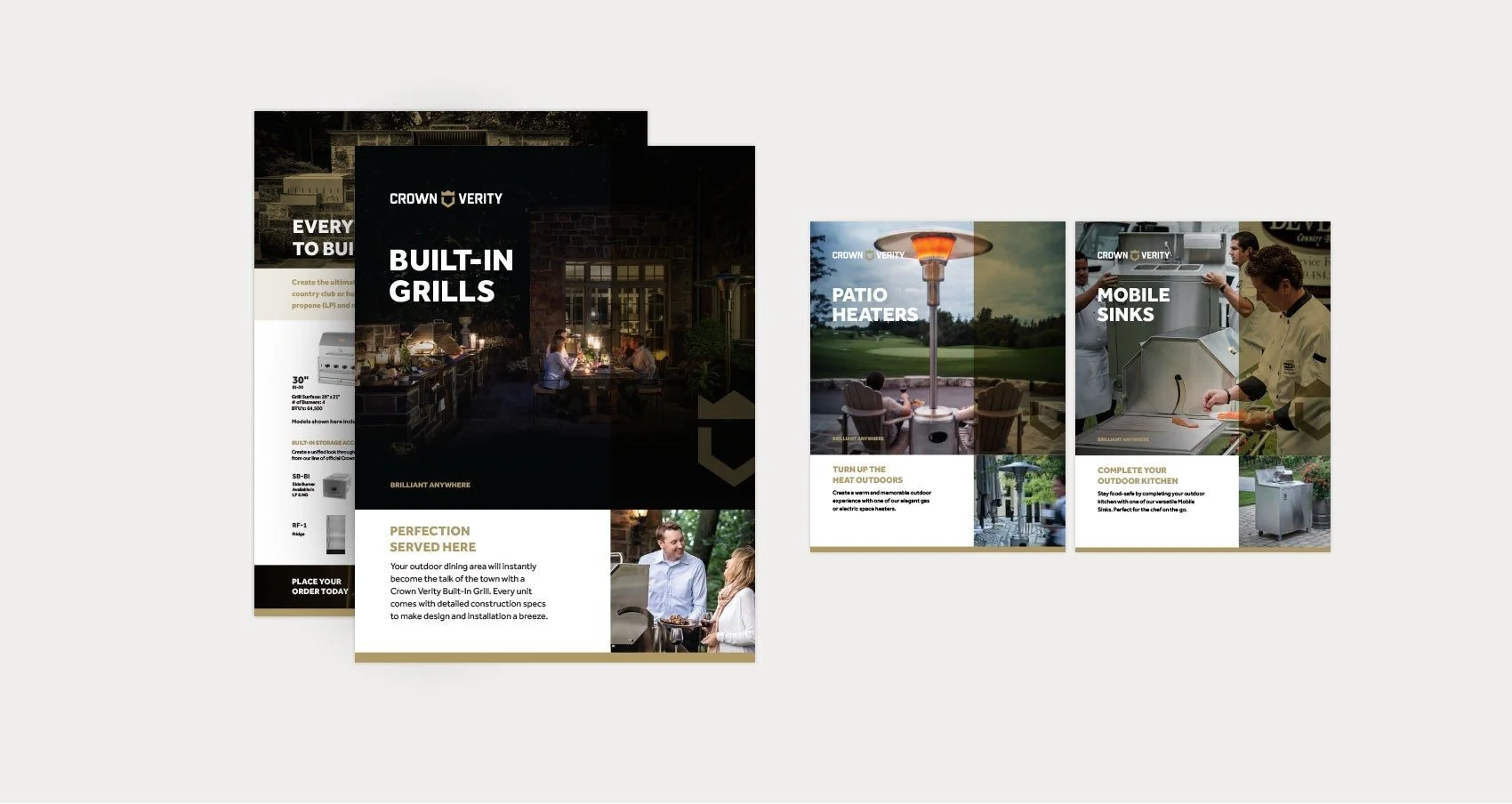
Task: Click the "Your outdoor dining area" paragraph
Action: (469, 591)
